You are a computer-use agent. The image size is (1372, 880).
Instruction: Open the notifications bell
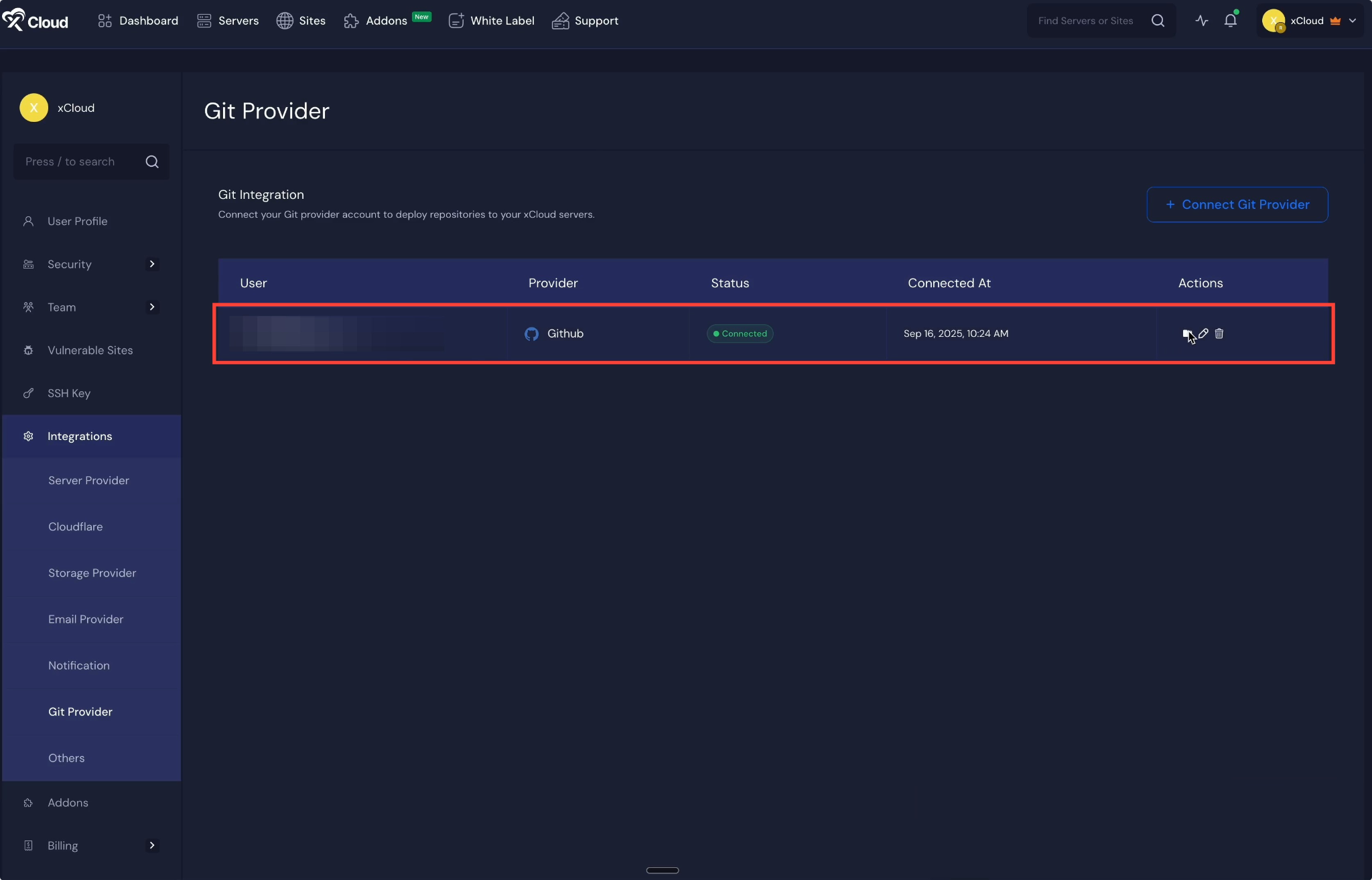tap(1230, 21)
